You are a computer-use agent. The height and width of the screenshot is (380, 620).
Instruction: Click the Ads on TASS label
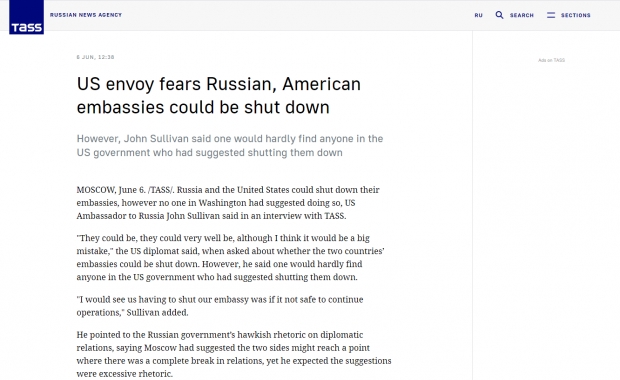coord(551,60)
